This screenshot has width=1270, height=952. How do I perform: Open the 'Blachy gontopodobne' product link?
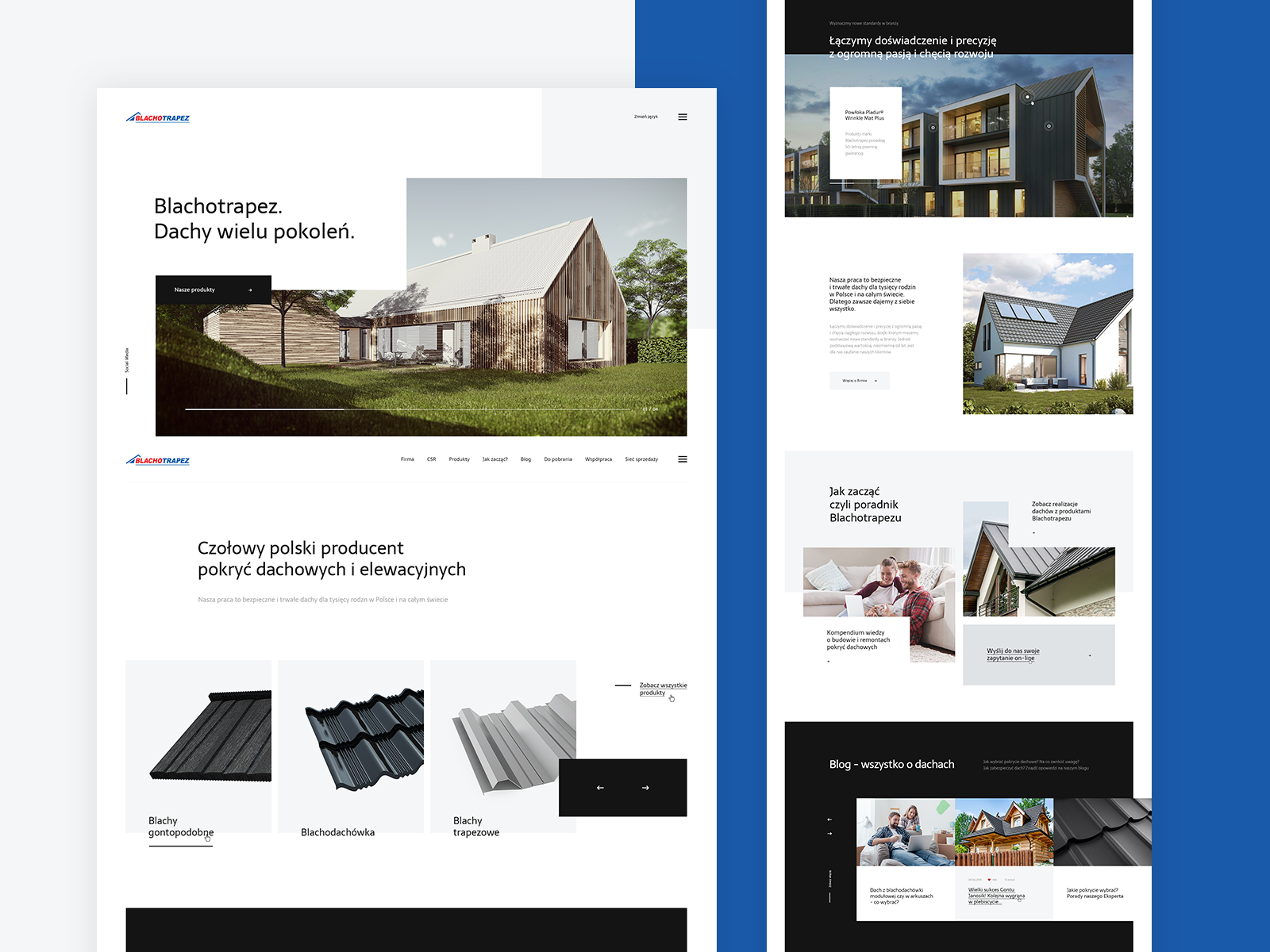pyautogui.click(x=181, y=827)
